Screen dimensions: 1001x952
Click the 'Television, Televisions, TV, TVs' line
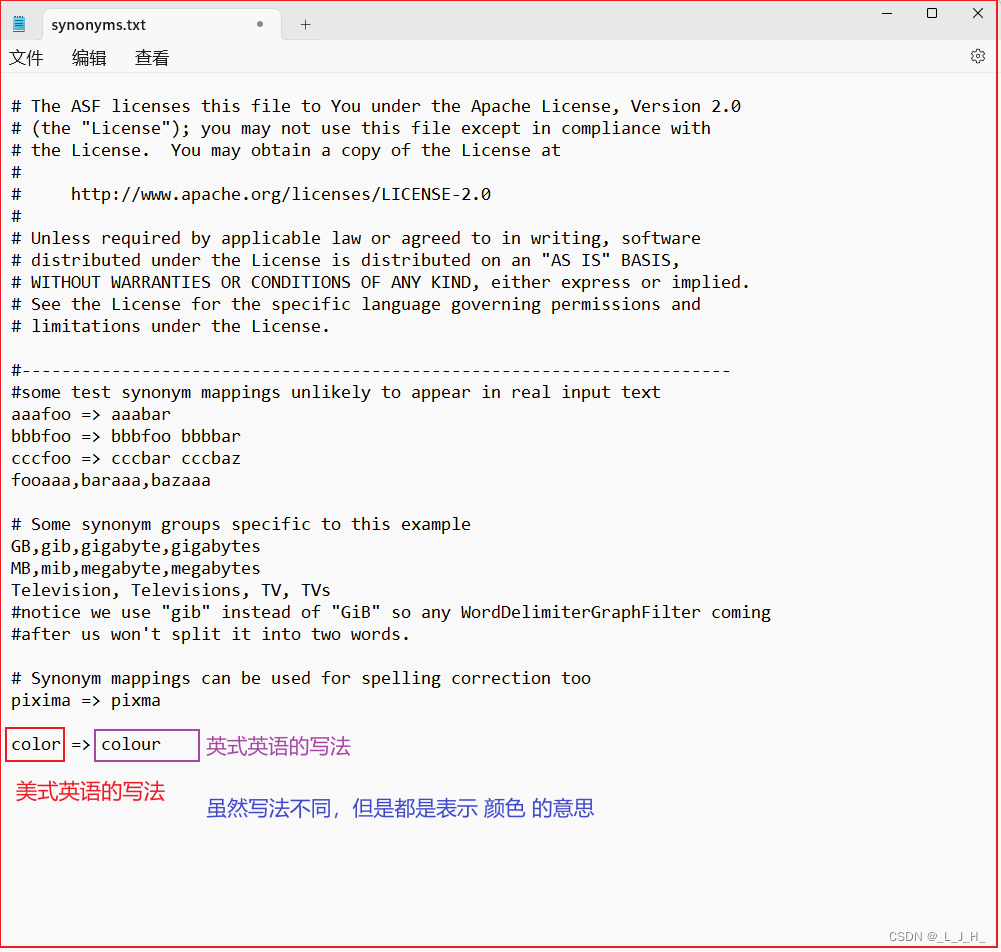click(170, 591)
